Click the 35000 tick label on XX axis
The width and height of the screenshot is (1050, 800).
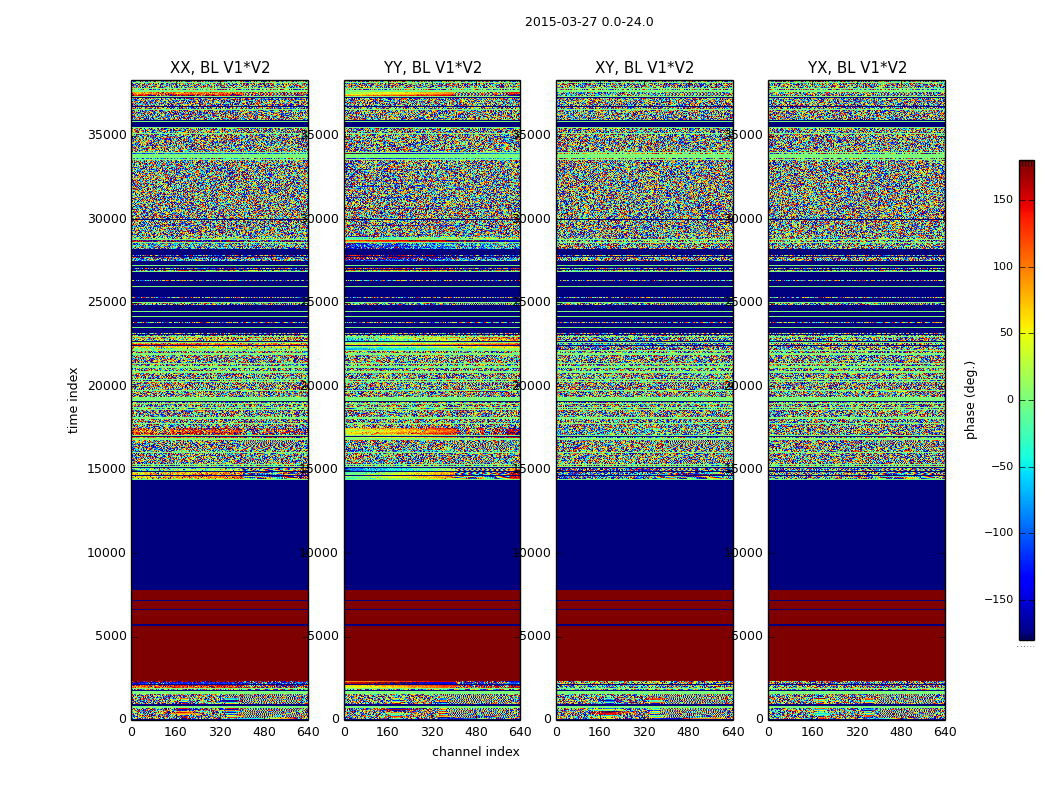(x=107, y=135)
